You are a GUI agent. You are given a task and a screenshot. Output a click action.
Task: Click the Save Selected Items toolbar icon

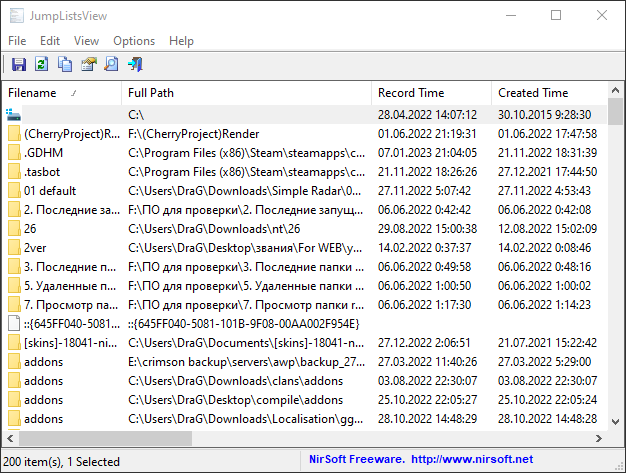click(18, 65)
